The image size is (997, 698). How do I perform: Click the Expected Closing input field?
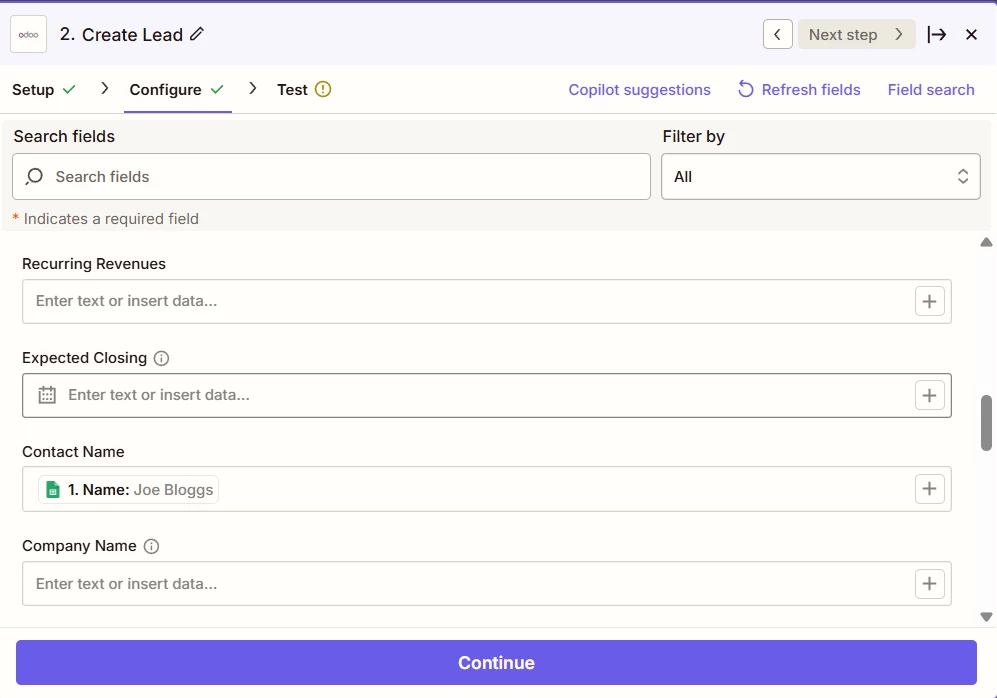486,395
